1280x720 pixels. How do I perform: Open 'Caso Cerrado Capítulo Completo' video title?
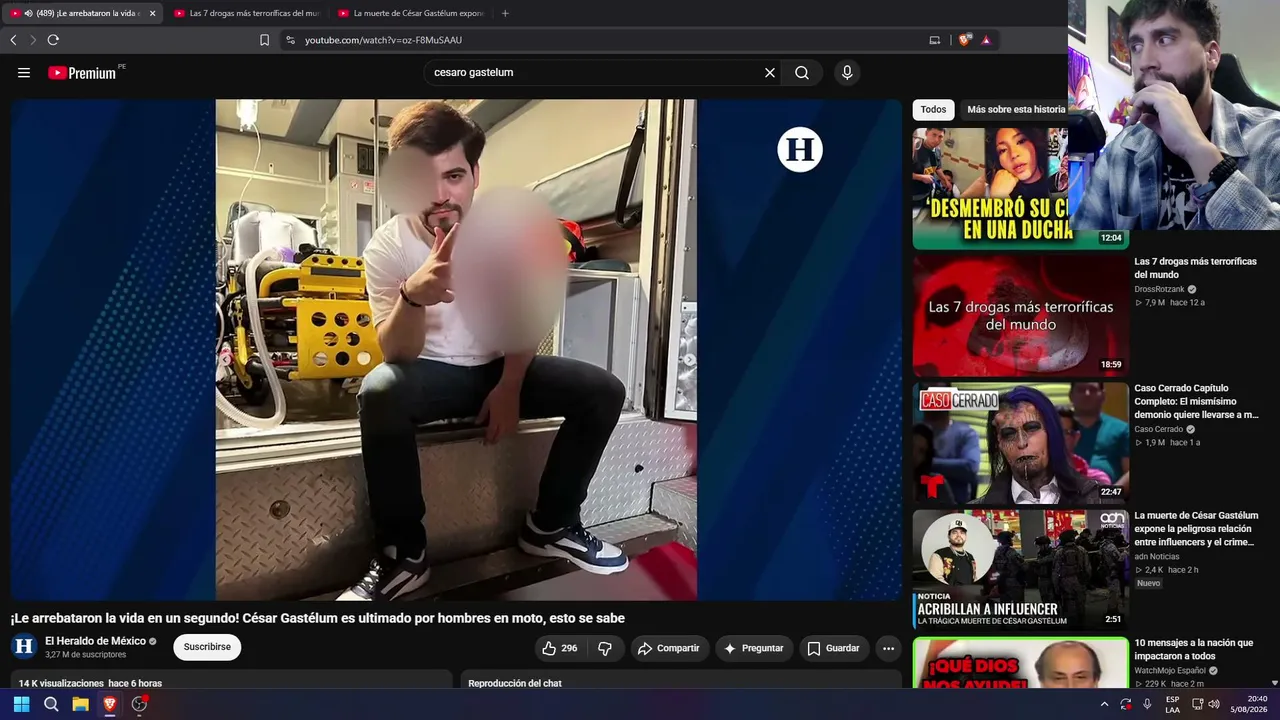point(1196,401)
